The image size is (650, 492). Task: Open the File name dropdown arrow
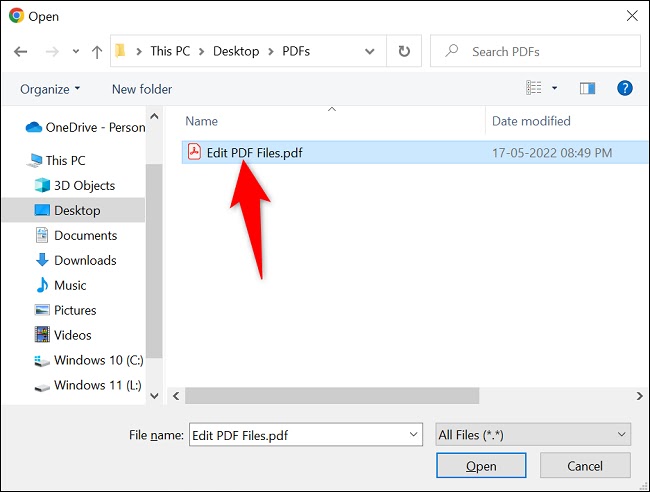click(x=413, y=434)
